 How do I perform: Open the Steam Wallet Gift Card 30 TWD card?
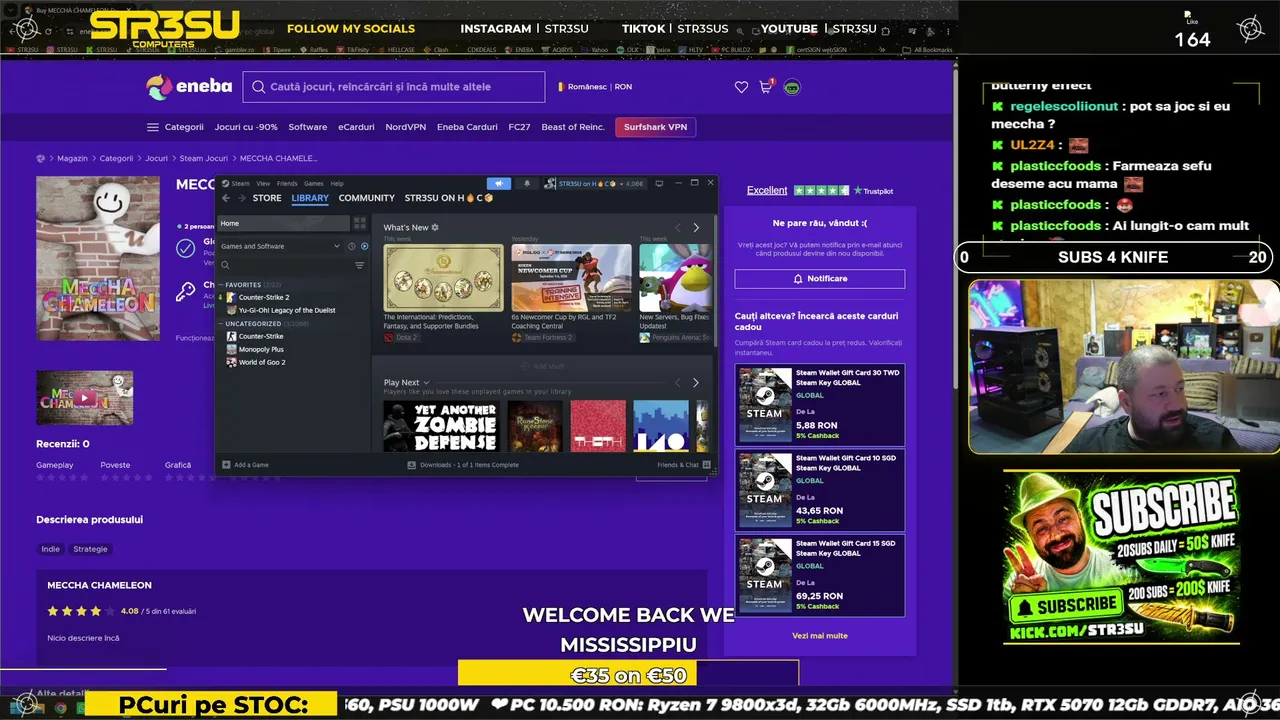point(820,405)
